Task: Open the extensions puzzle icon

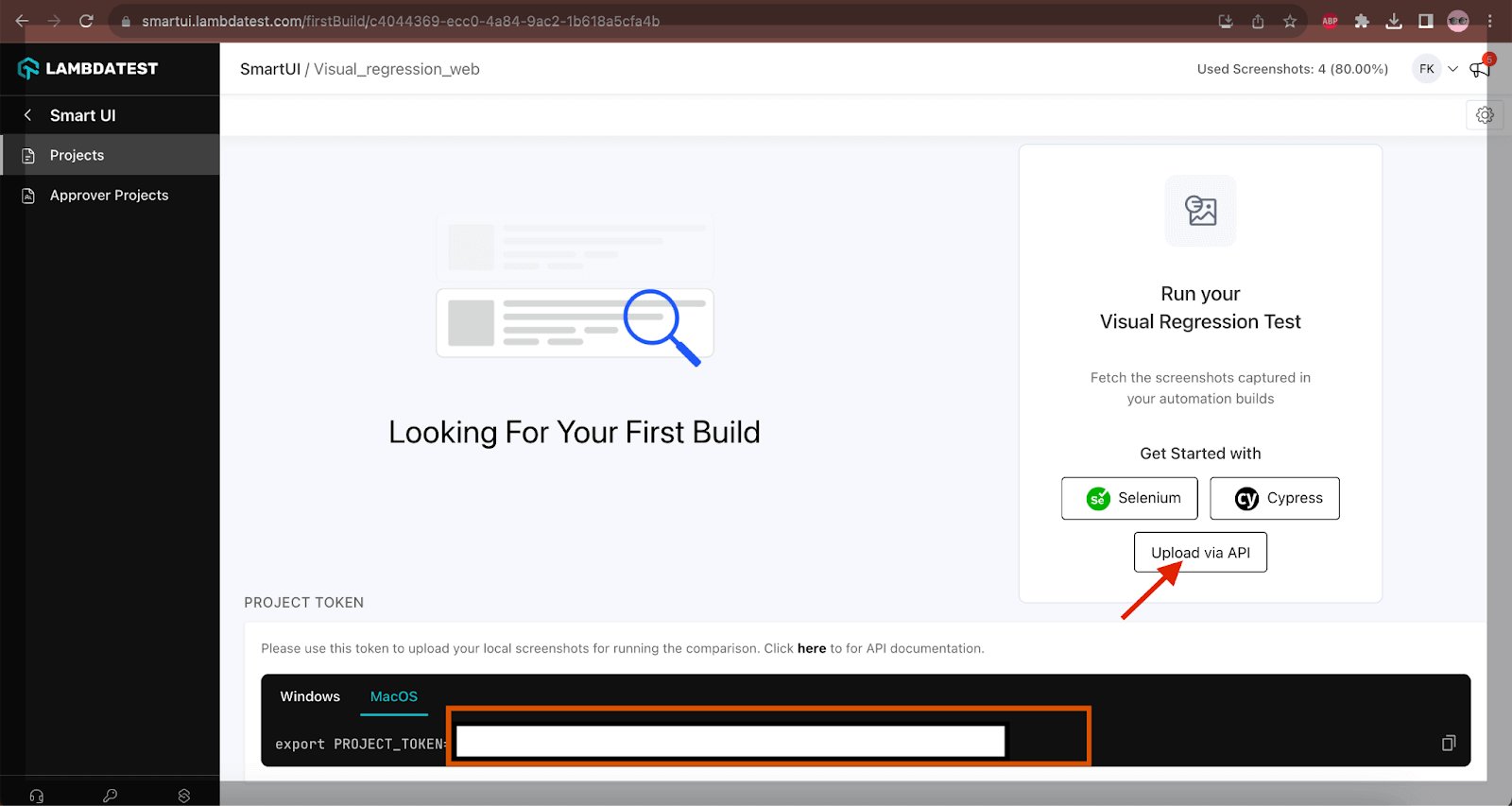Action: tap(1362, 21)
